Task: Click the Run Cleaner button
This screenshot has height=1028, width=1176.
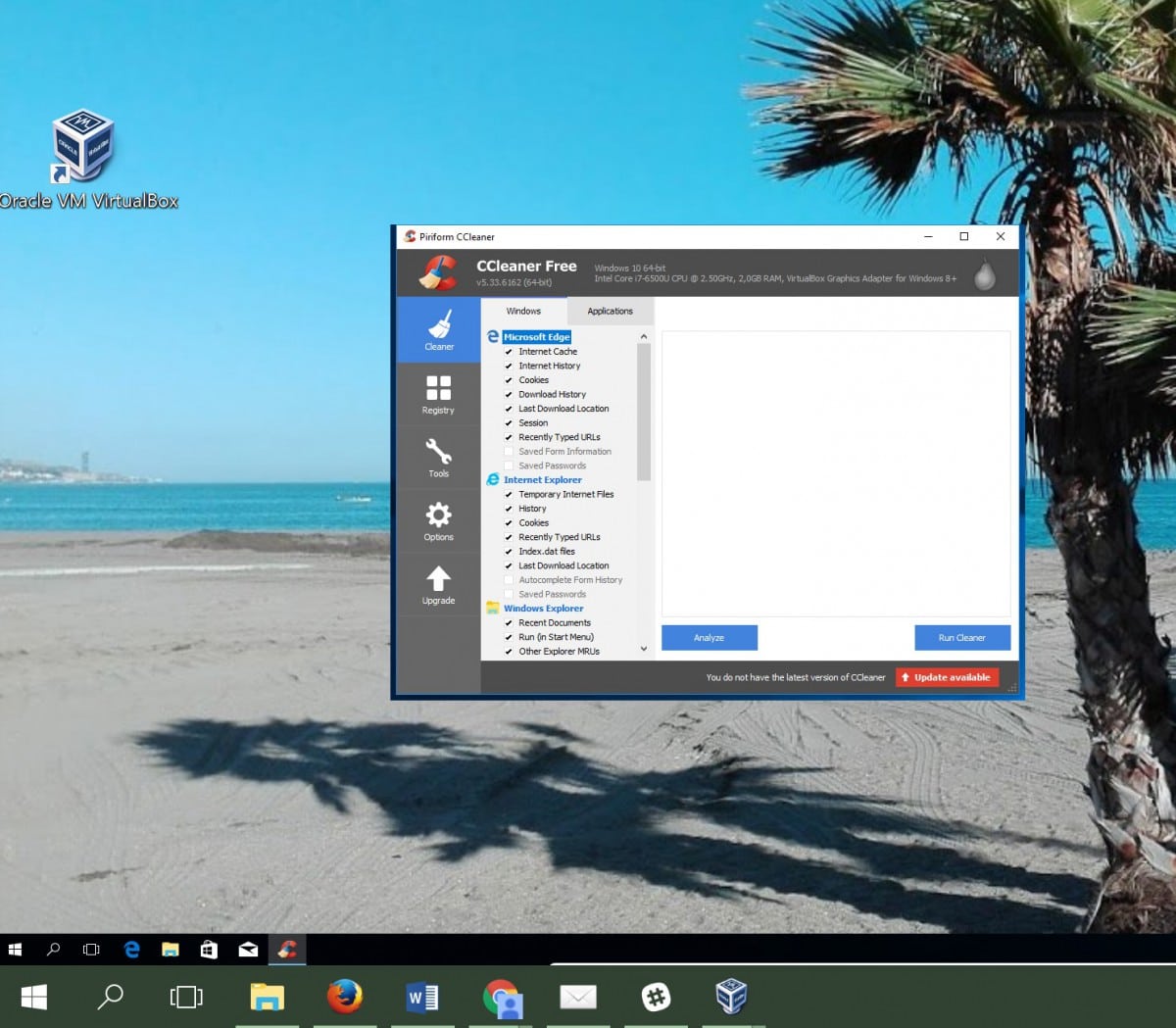Action: [x=961, y=638]
